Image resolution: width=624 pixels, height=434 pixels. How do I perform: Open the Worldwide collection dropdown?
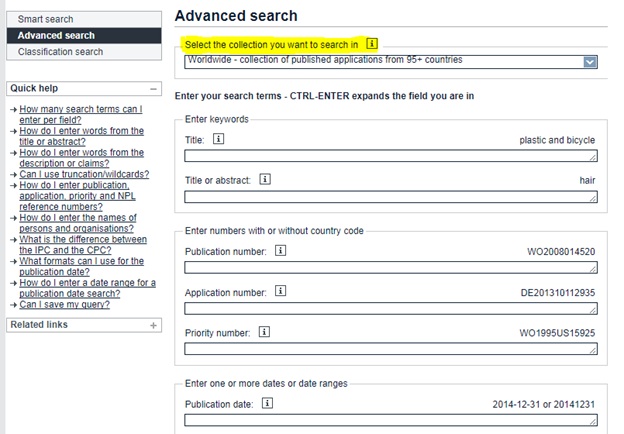coord(391,62)
